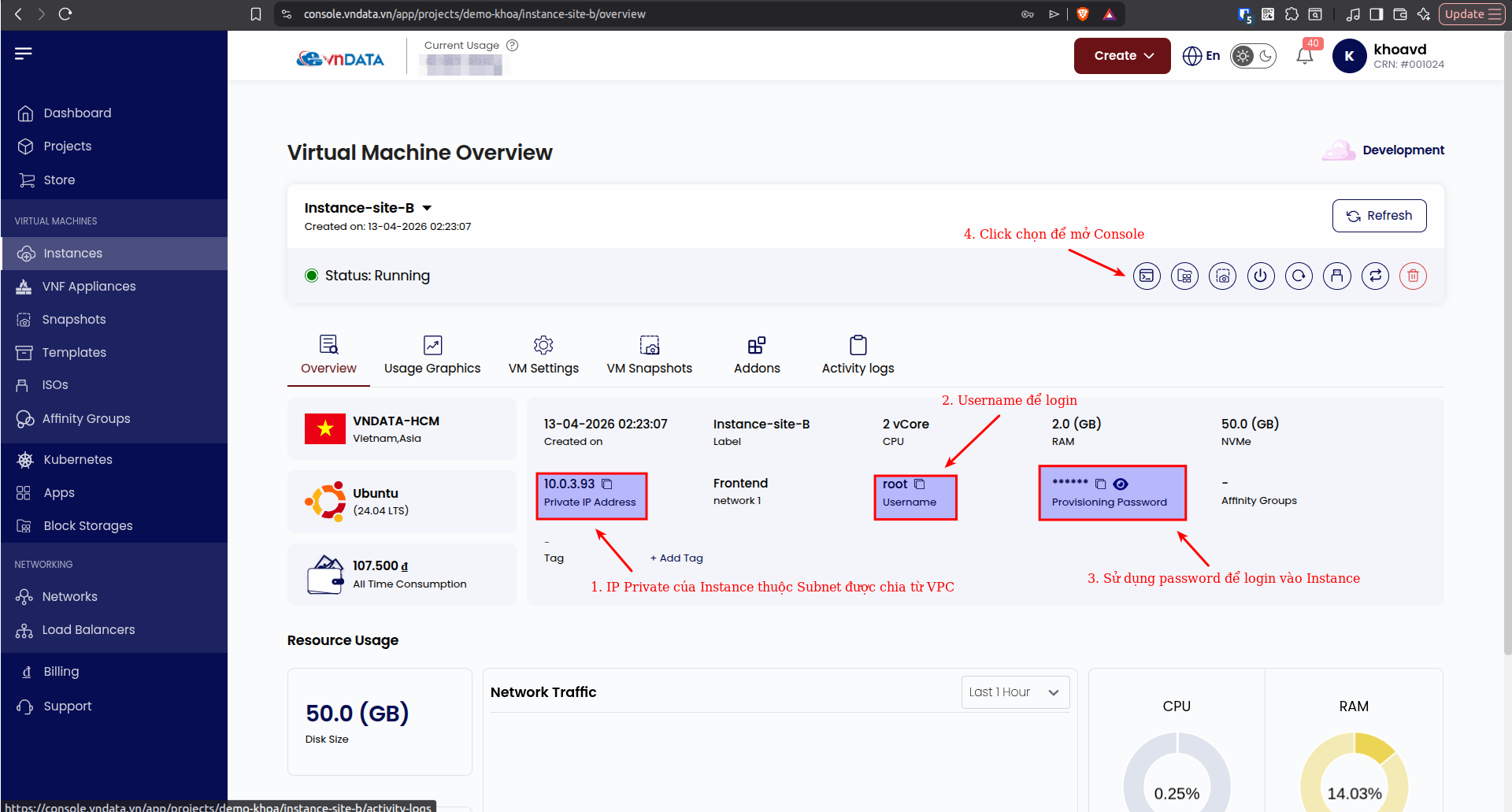Take a VM snapshot via camera icon
The height and width of the screenshot is (812, 1512).
pos(1223,276)
